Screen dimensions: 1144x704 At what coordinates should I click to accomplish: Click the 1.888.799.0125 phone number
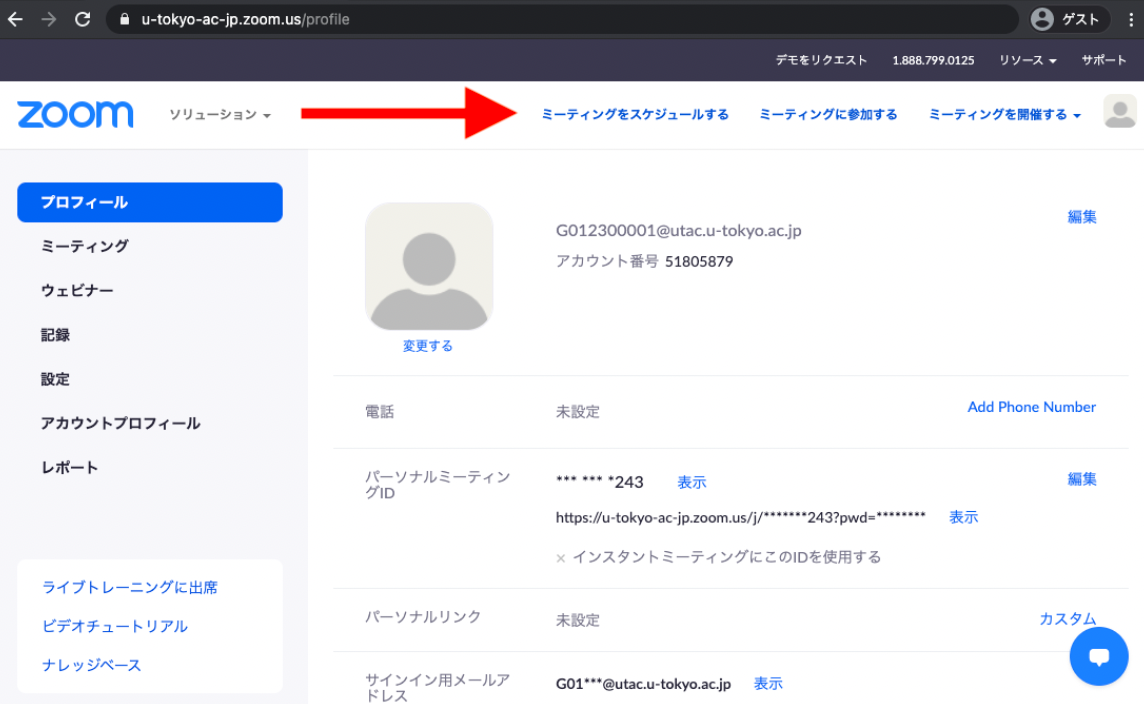[x=933, y=61]
